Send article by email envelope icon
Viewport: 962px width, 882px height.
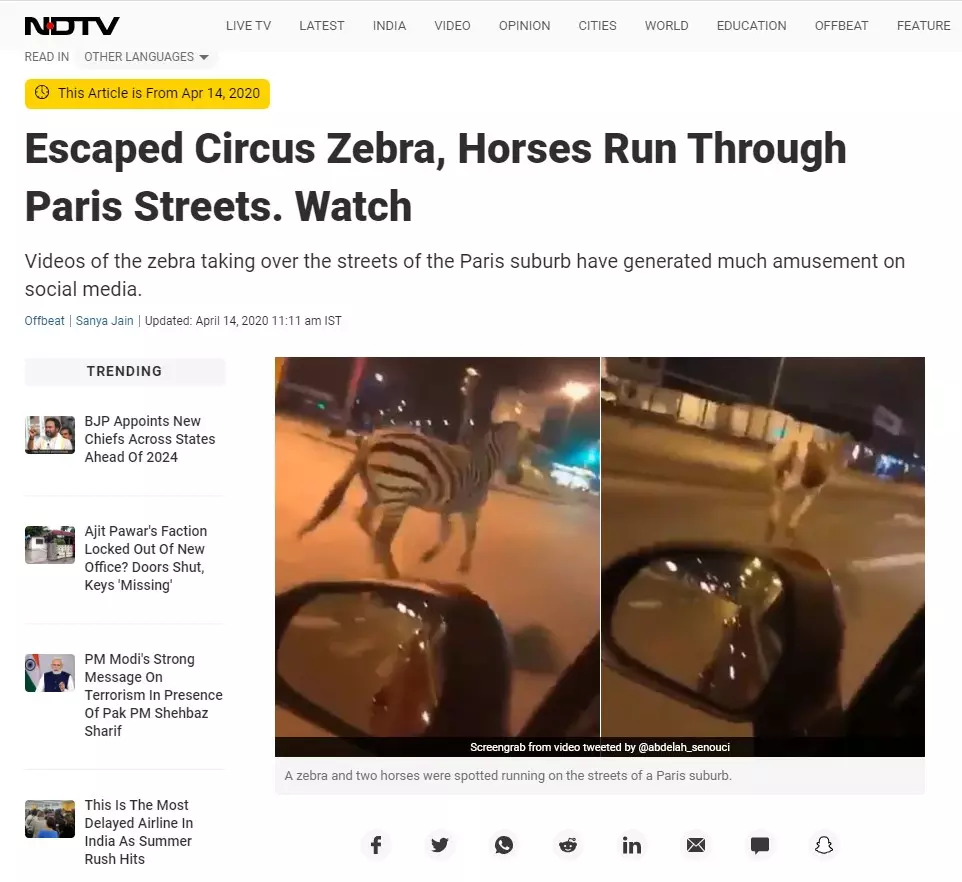pos(696,845)
